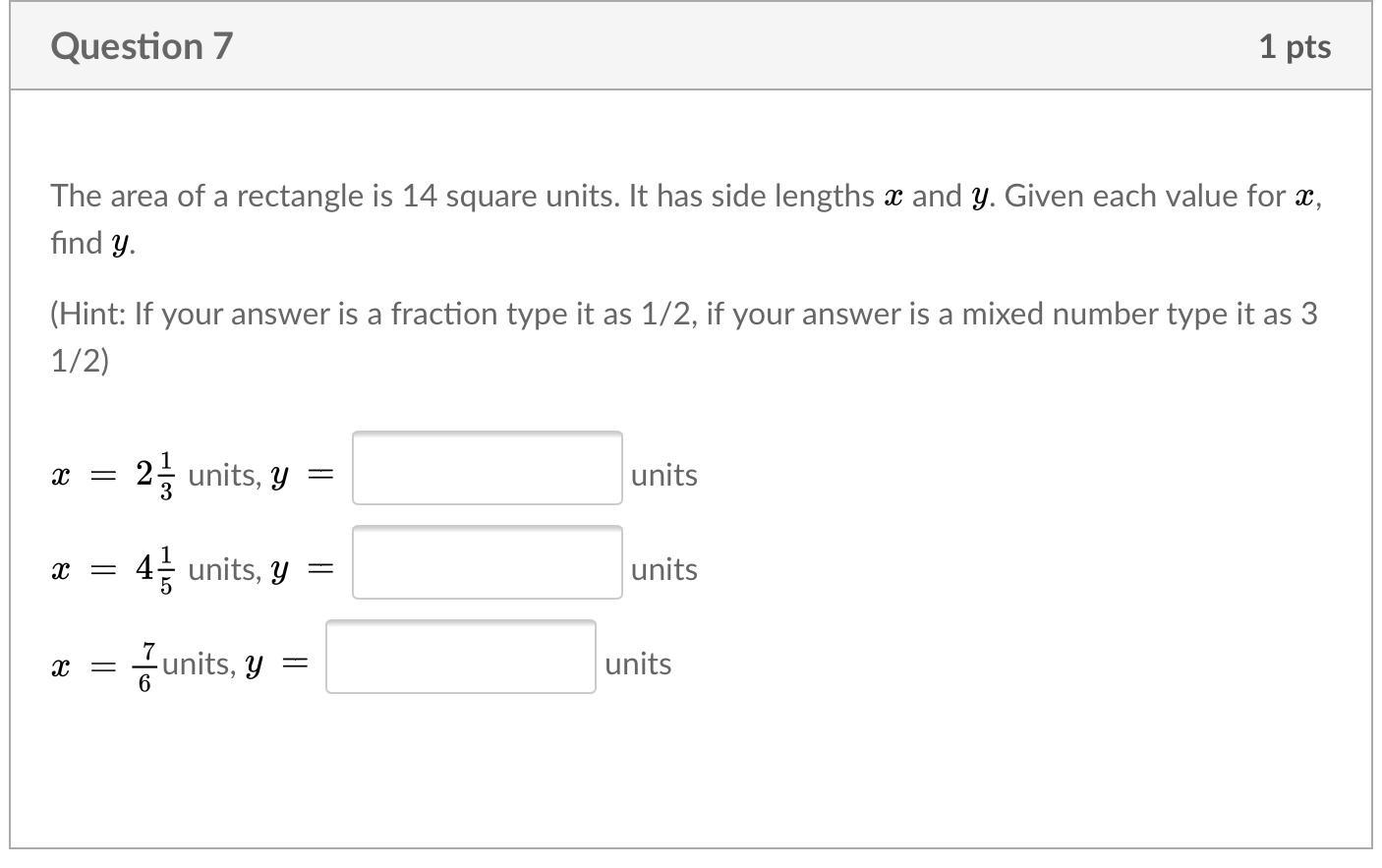Click the Question 7 heading
Image resolution: width=1382 pixels, height=868 pixels.
142,46
